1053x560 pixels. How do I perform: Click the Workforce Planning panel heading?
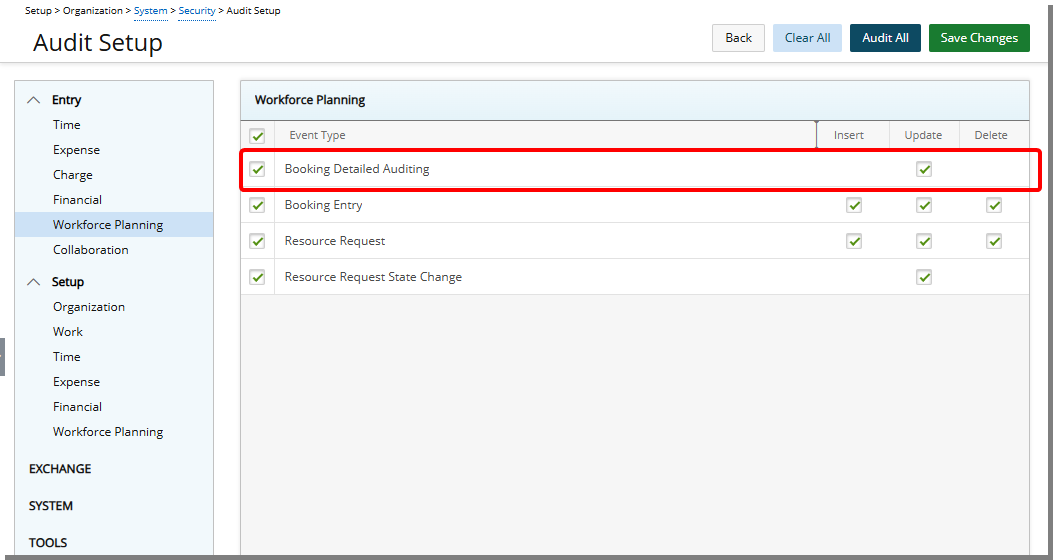click(x=310, y=100)
